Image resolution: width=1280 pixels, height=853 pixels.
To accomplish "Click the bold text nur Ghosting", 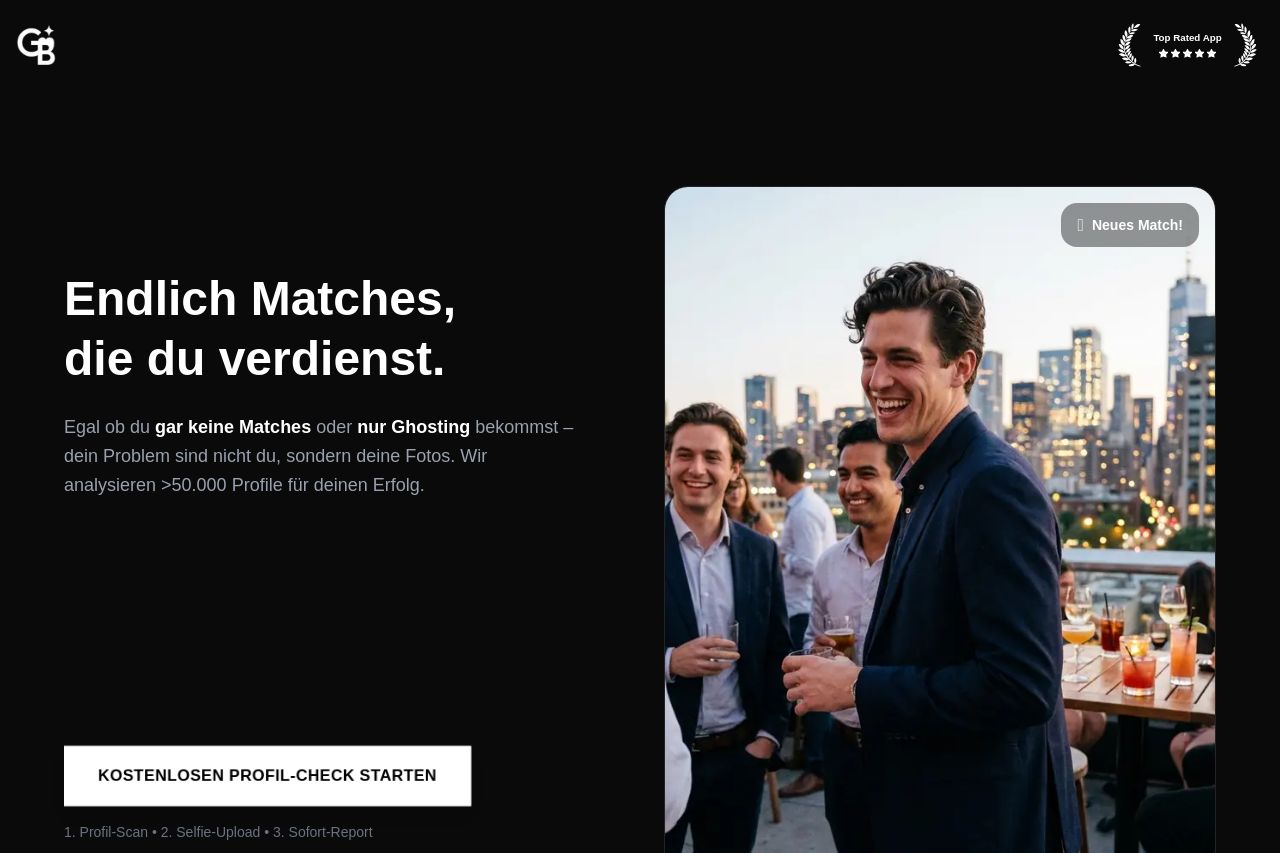I will [413, 427].
